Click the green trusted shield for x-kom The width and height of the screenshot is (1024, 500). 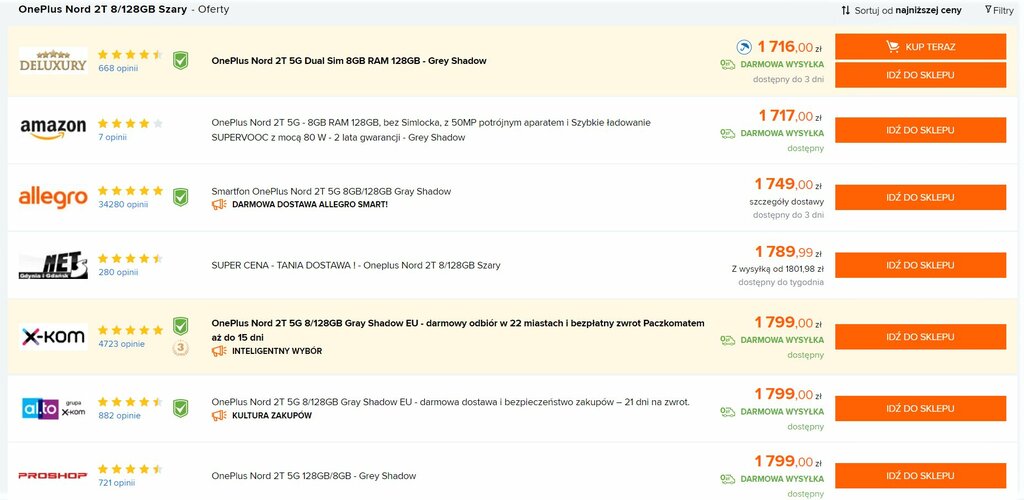pyautogui.click(x=180, y=326)
